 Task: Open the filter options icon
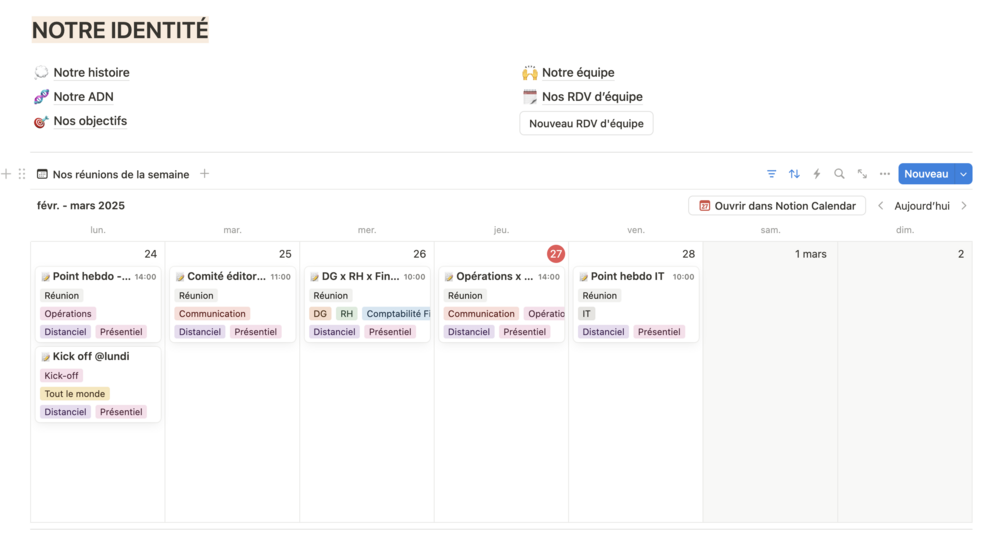click(771, 174)
